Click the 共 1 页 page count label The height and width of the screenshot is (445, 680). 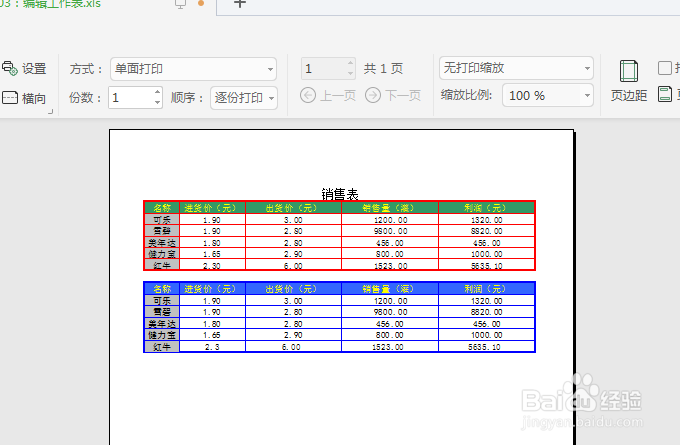pos(383,69)
